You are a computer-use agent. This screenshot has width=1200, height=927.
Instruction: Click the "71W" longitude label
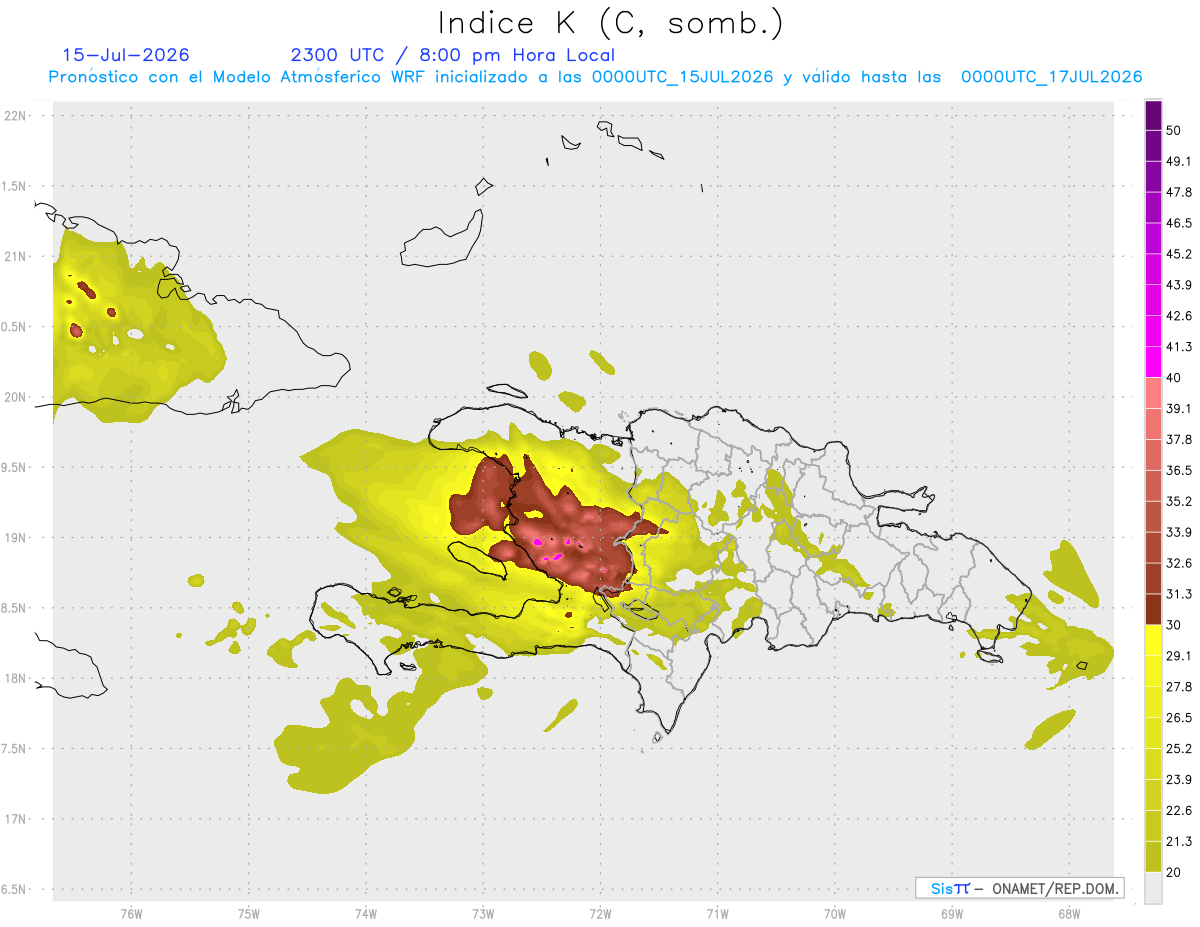[x=717, y=914]
